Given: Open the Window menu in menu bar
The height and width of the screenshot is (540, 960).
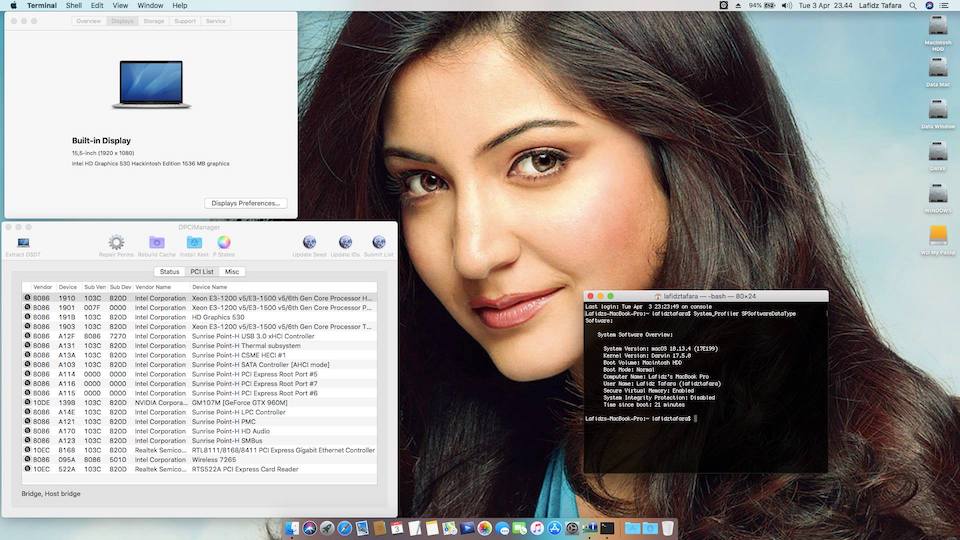Looking at the screenshot, I should pyautogui.click(x=150, y=6).
